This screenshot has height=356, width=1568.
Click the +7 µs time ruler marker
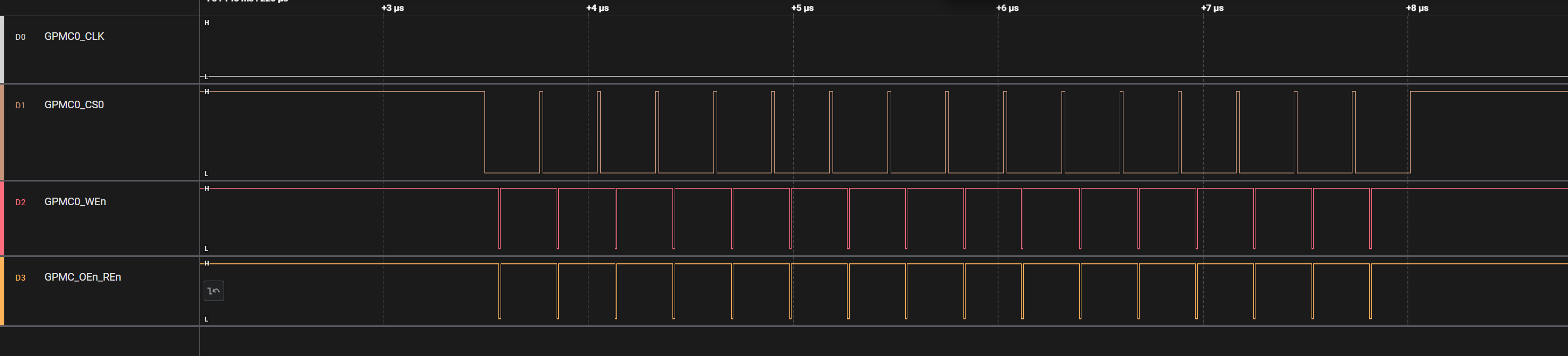tap(1212, 8)
